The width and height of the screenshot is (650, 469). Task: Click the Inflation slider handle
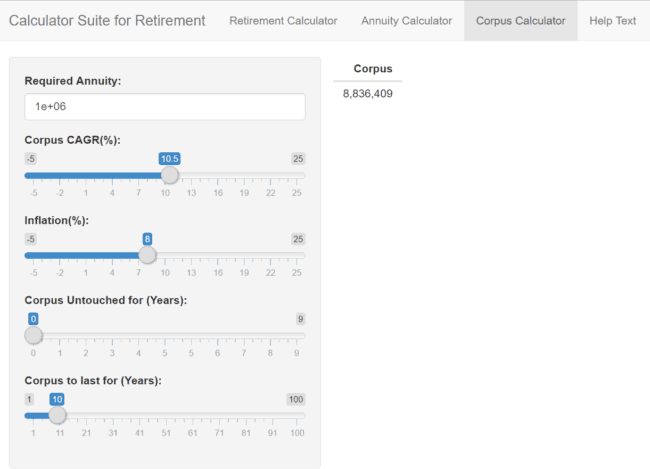tap(147, 255)
